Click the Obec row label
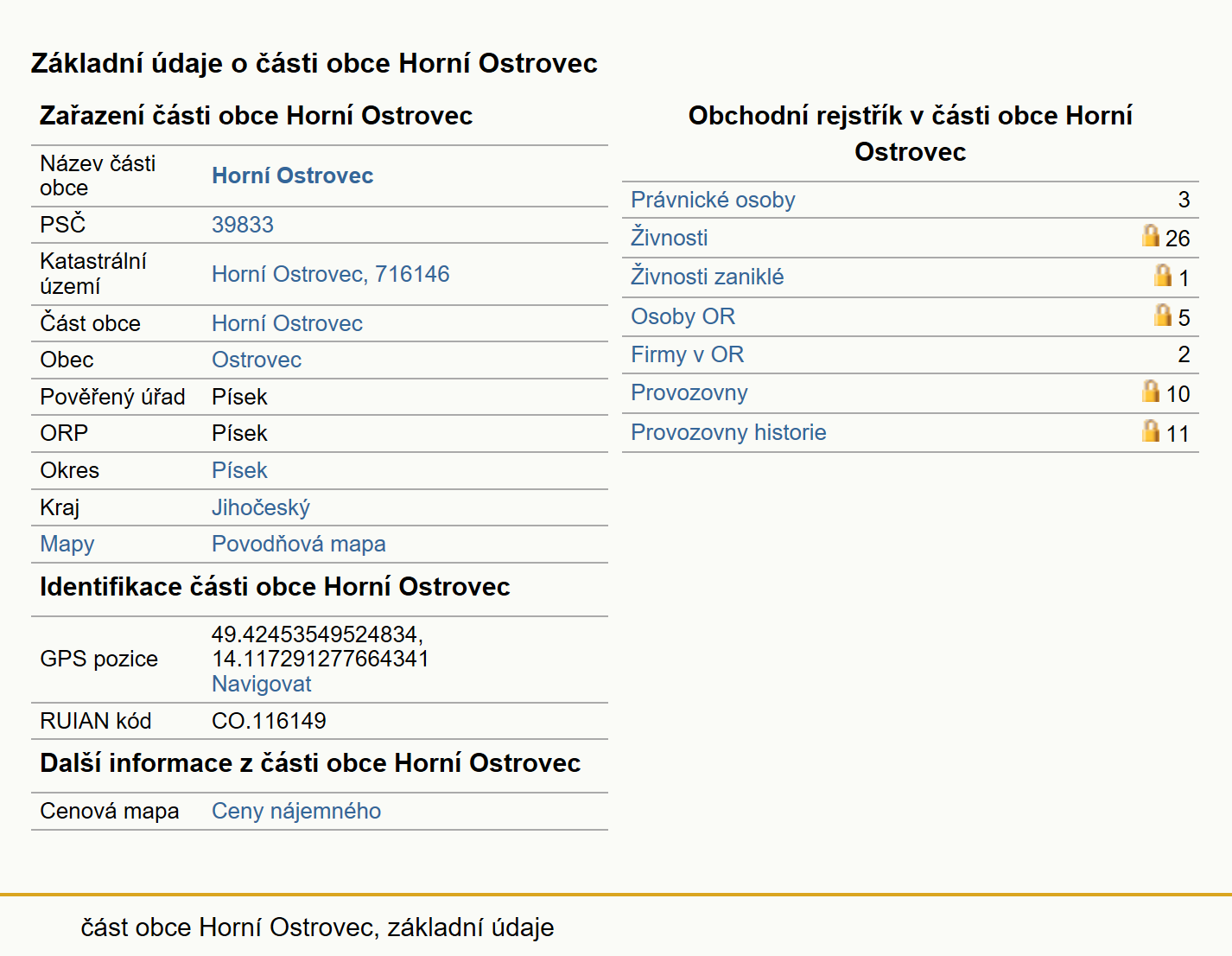The image size is (1232, 956). [x=67, y=360]
